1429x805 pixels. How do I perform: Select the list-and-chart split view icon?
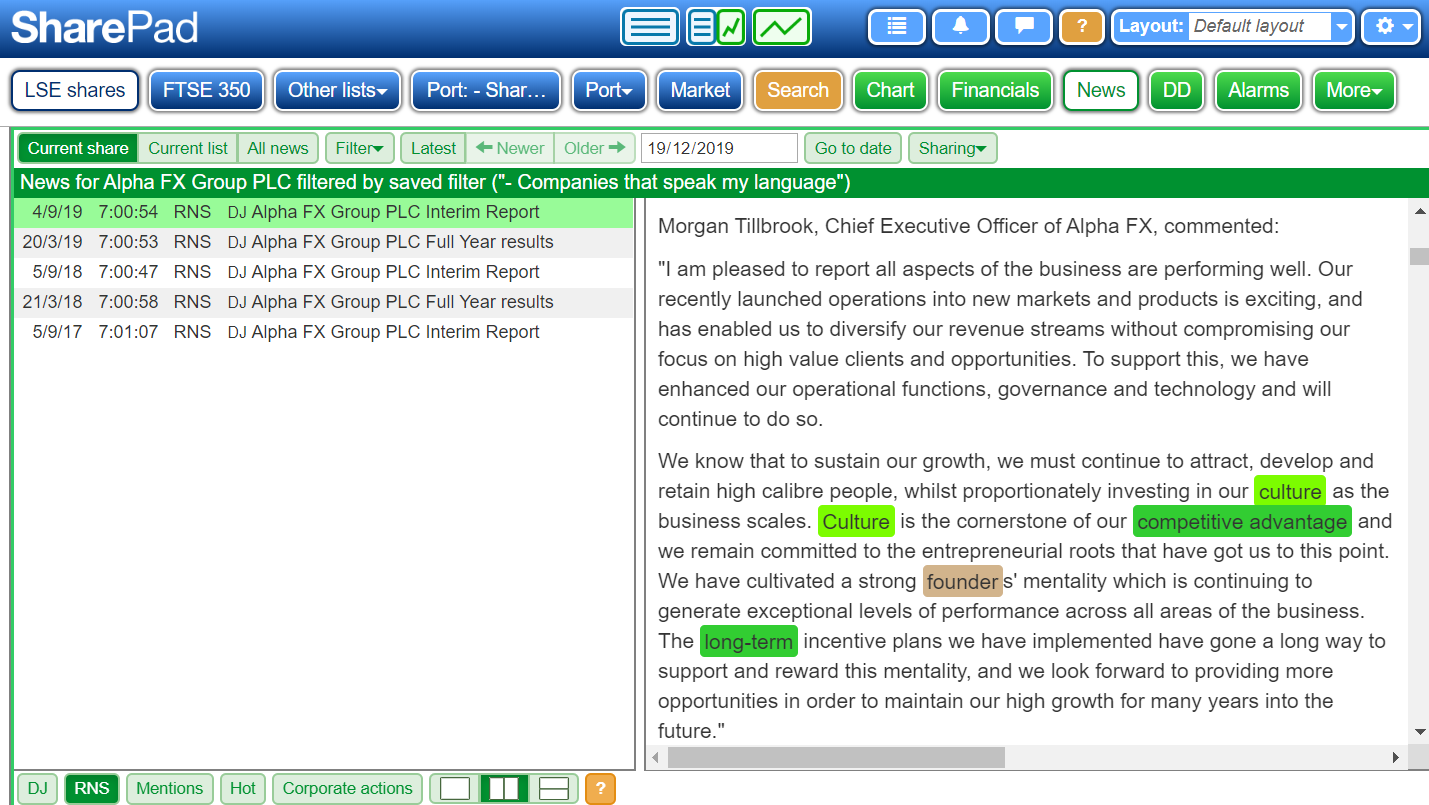point(716,27)
